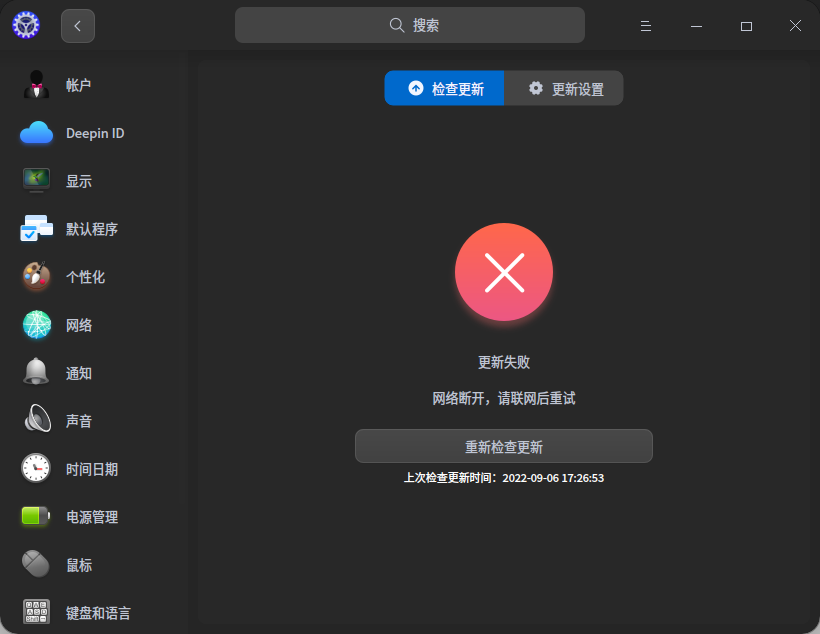Open the 帐户 accounts icon in sidebar

click(36, 85)
